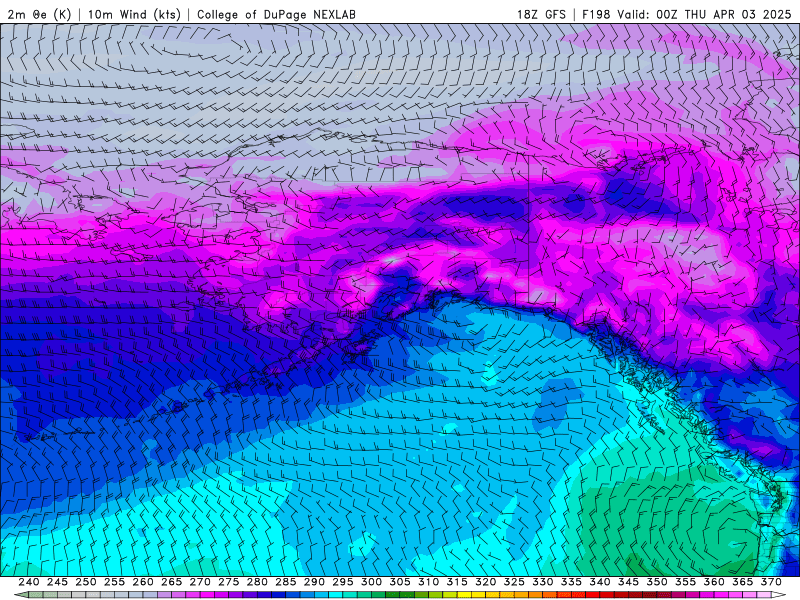The width and height of the screenshot is (800, 600).
Task: Click the 300 value on the color scale
Action: pos(371,582)
